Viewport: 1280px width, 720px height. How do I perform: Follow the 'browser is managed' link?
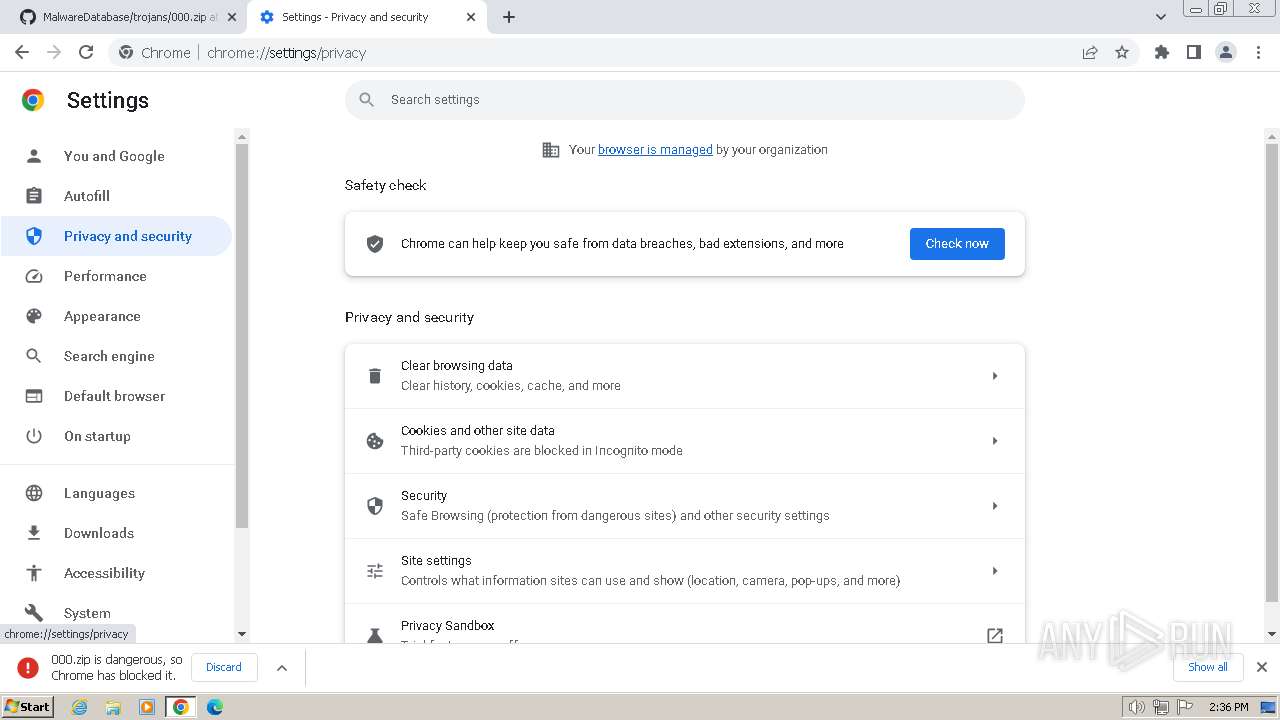point(655,150)
